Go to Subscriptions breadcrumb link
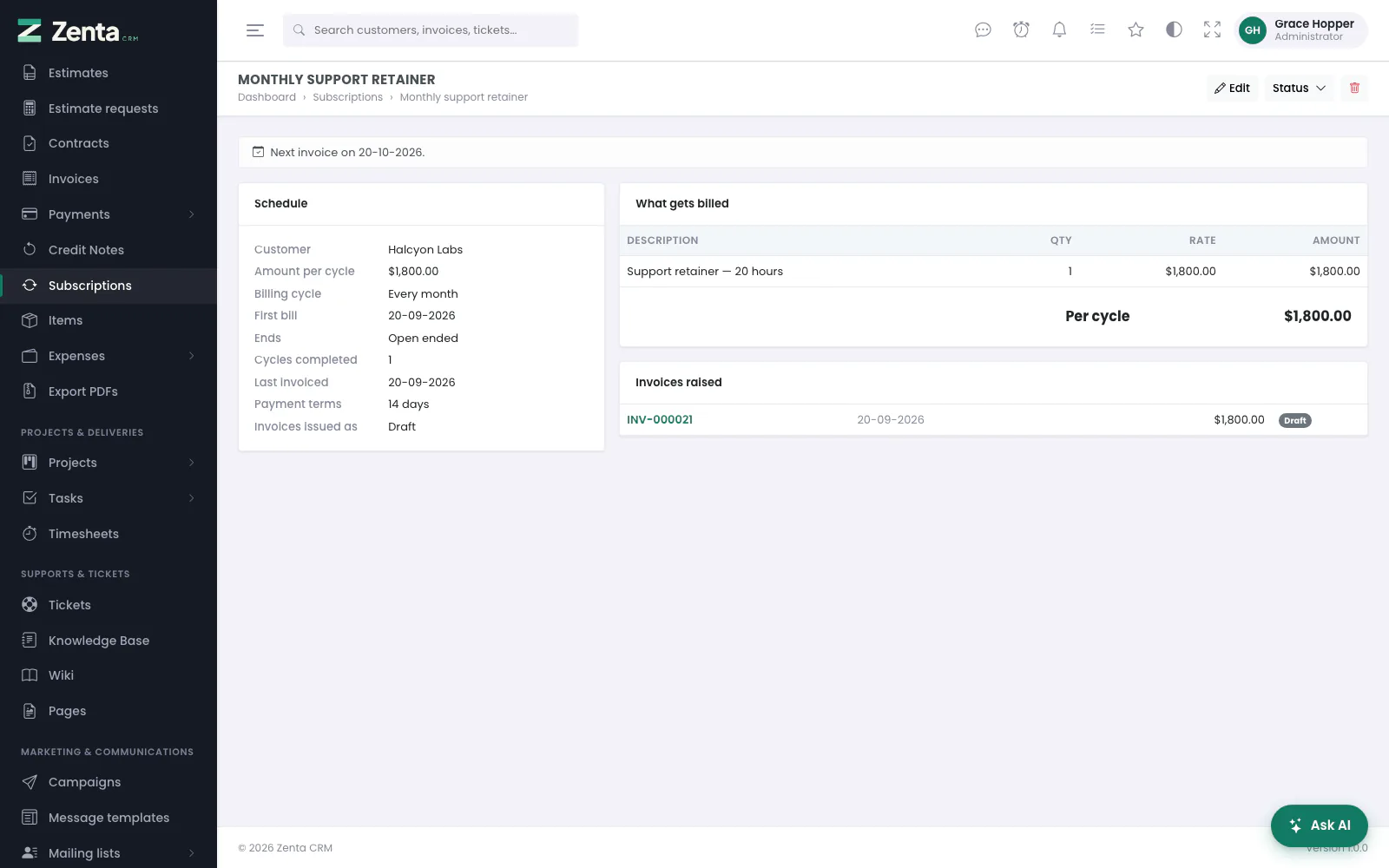 [x=347, y=97]
